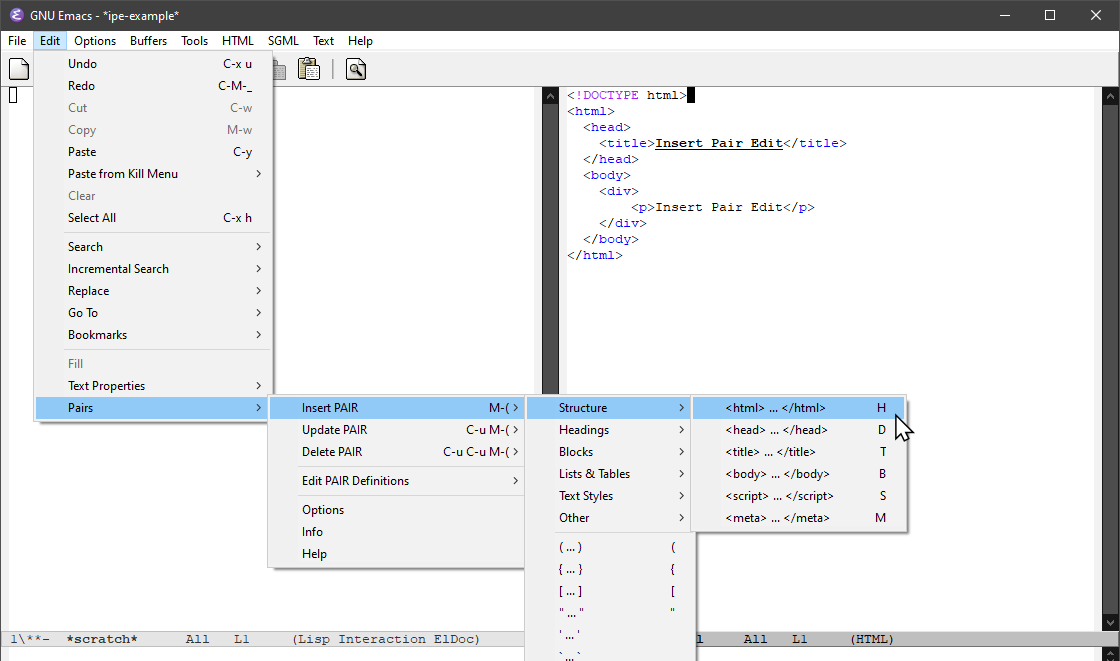Click the paragraph line with <p> tags
Viewport: 1120px width, 661px height.
coord(723,207)
